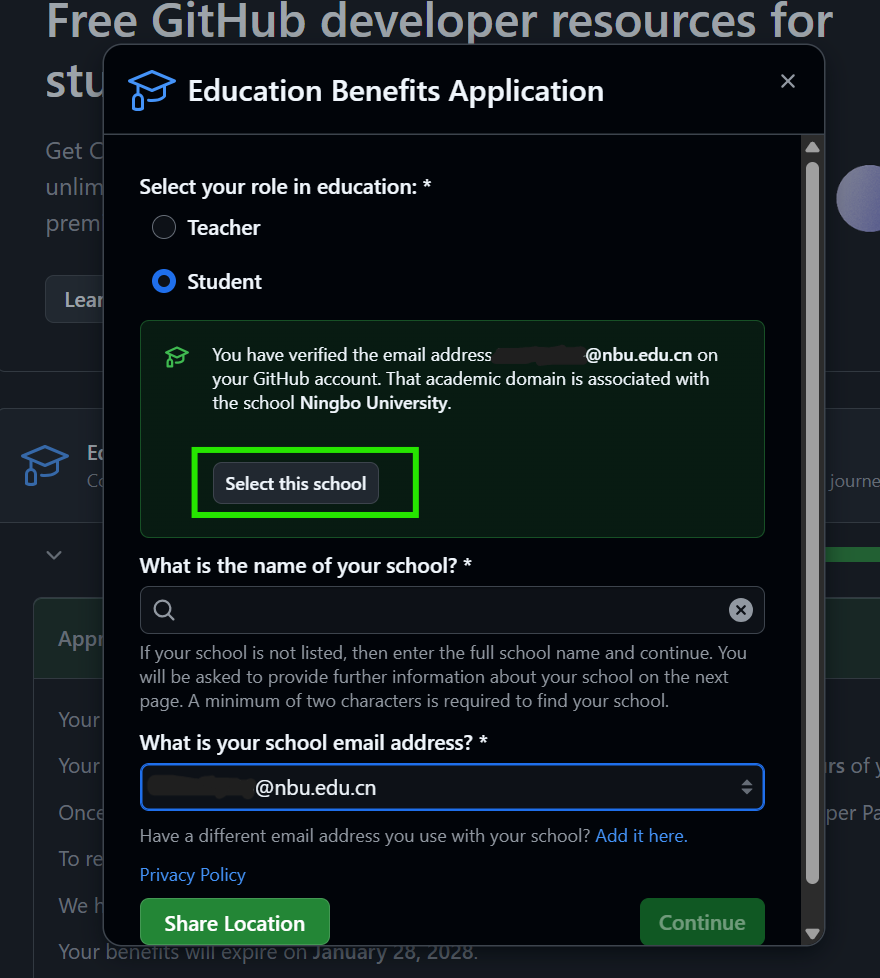This screenshot has width=880, height=978.
Task: Clear the school name with the X icon
Action: click(740, 610)
